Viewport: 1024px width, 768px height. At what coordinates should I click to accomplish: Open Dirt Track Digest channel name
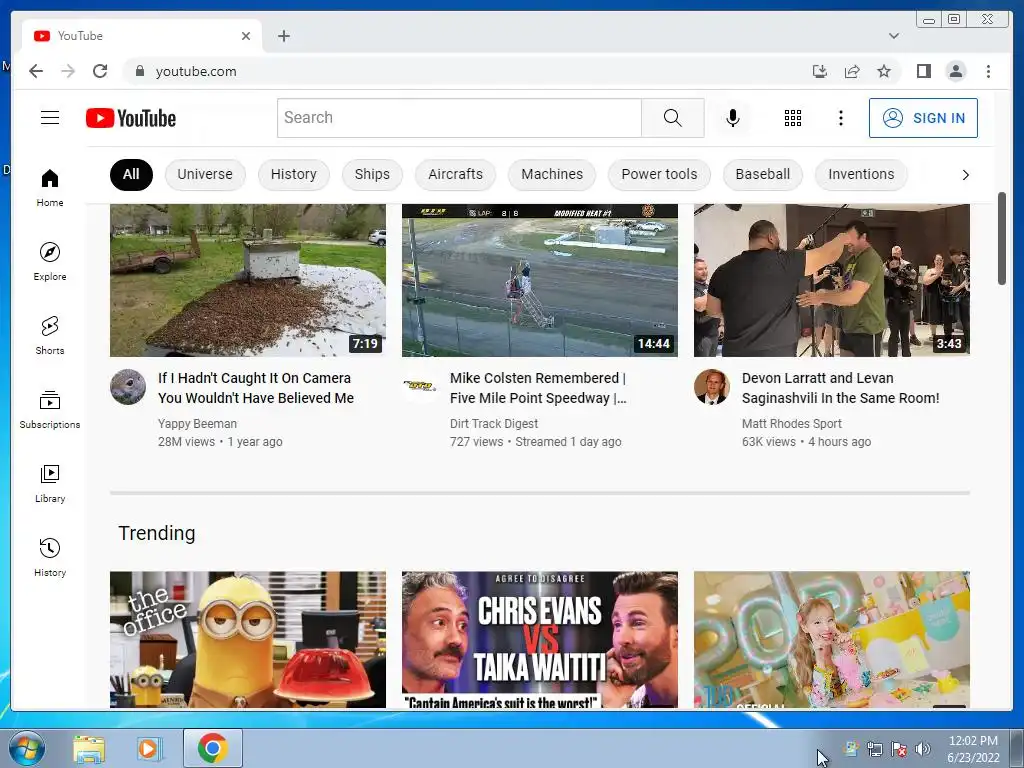pyautogui.click(x=494, y=424)
